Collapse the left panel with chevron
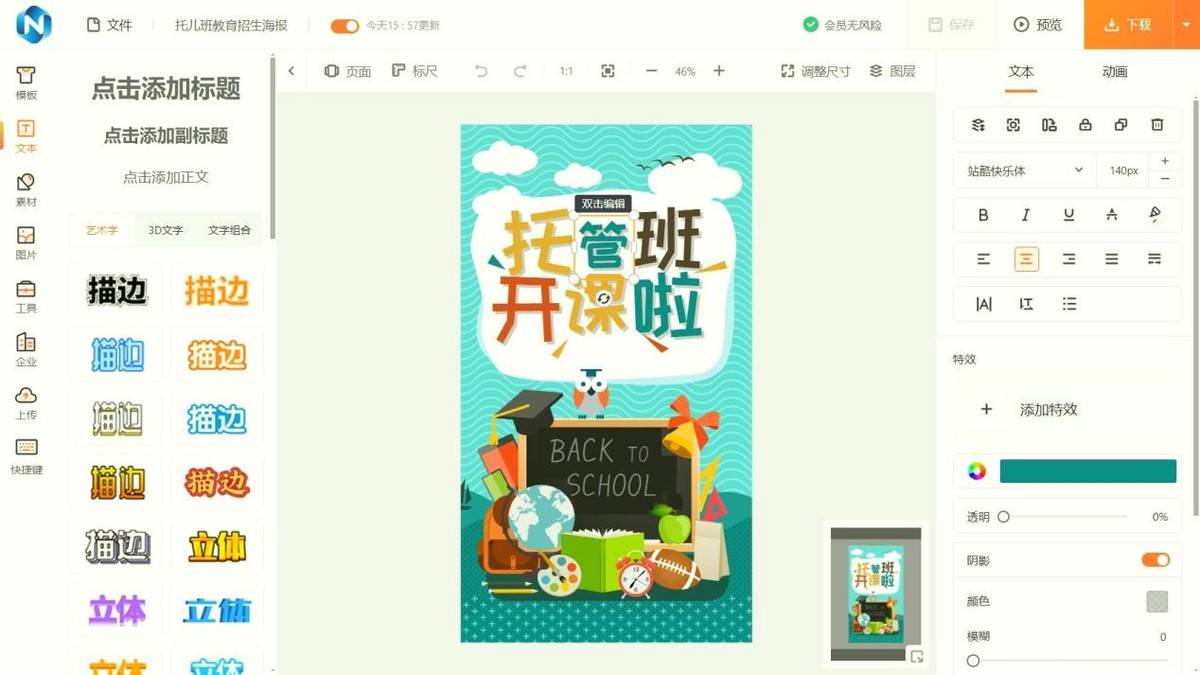 291,71
